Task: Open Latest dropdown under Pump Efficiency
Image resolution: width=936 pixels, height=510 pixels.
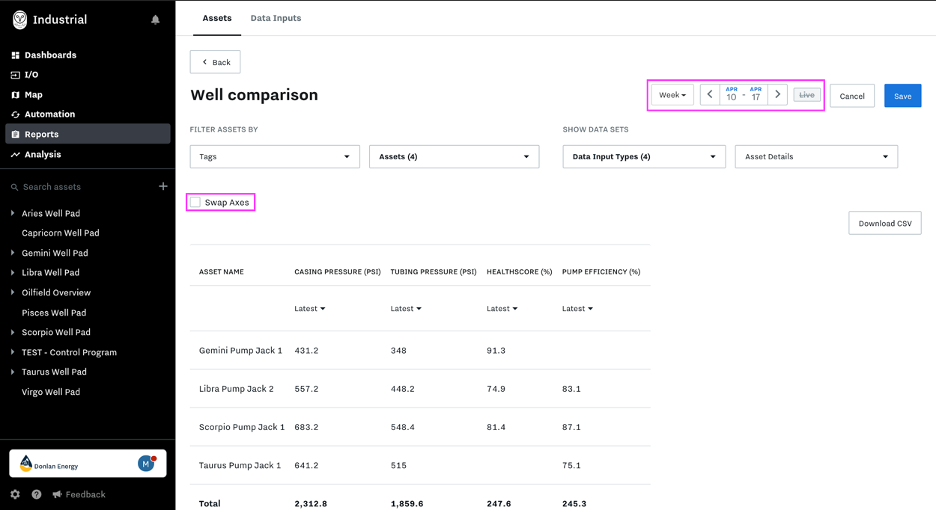Action: (577, 309)
